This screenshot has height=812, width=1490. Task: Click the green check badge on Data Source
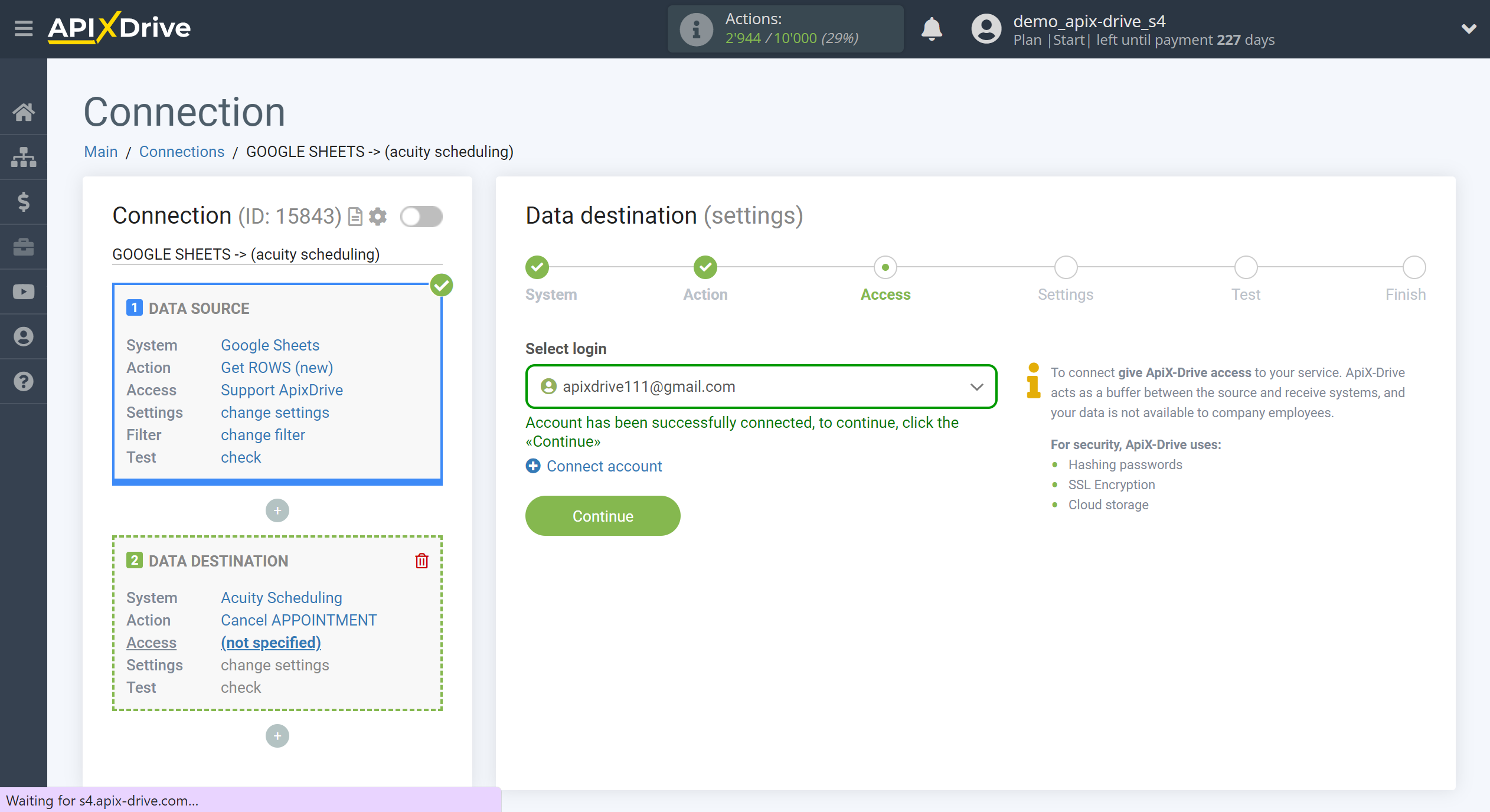pos(442,285)
